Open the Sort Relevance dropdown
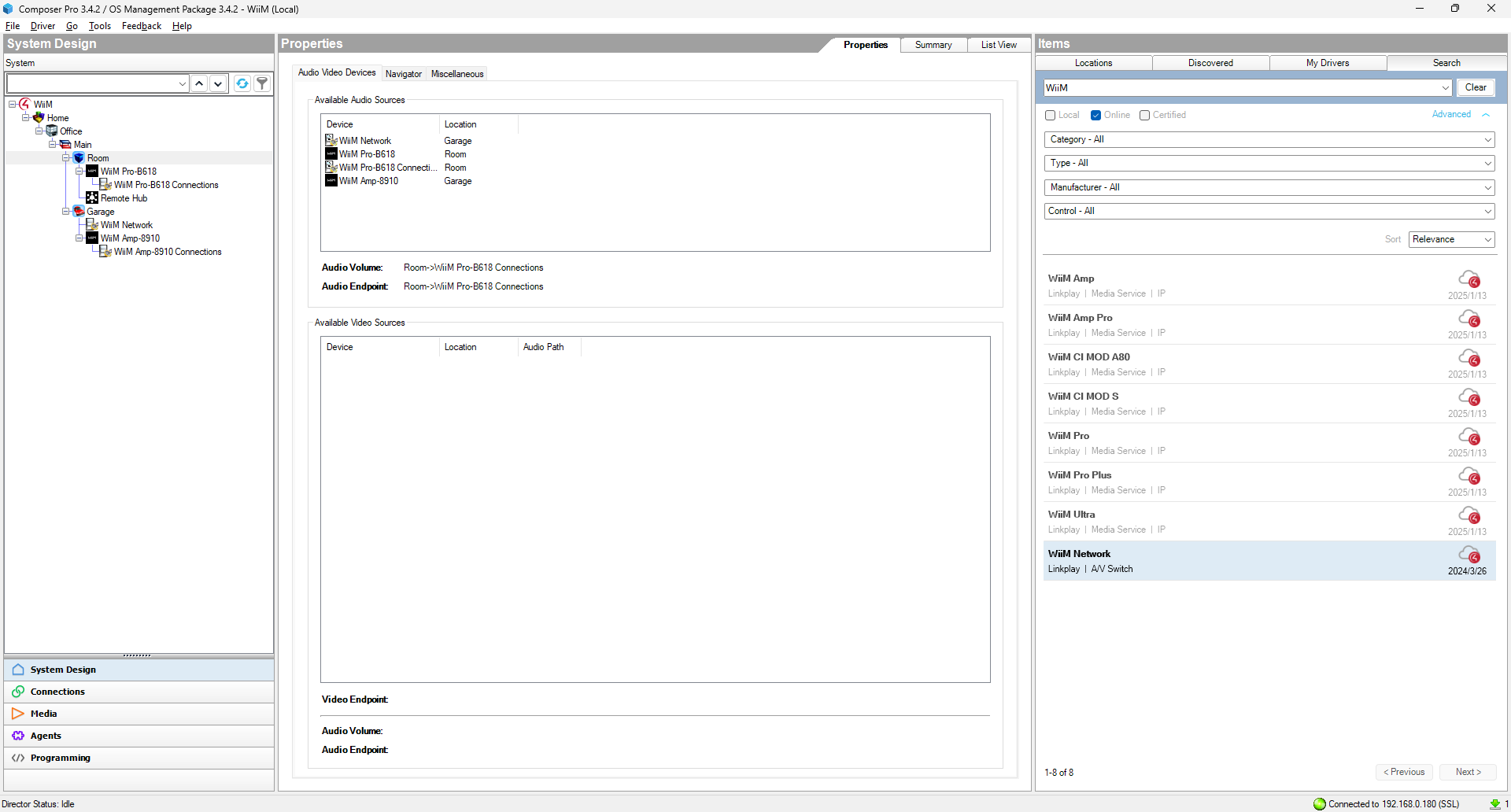Viewport: 1511px width, 812px height. (x=1451, y=239)
